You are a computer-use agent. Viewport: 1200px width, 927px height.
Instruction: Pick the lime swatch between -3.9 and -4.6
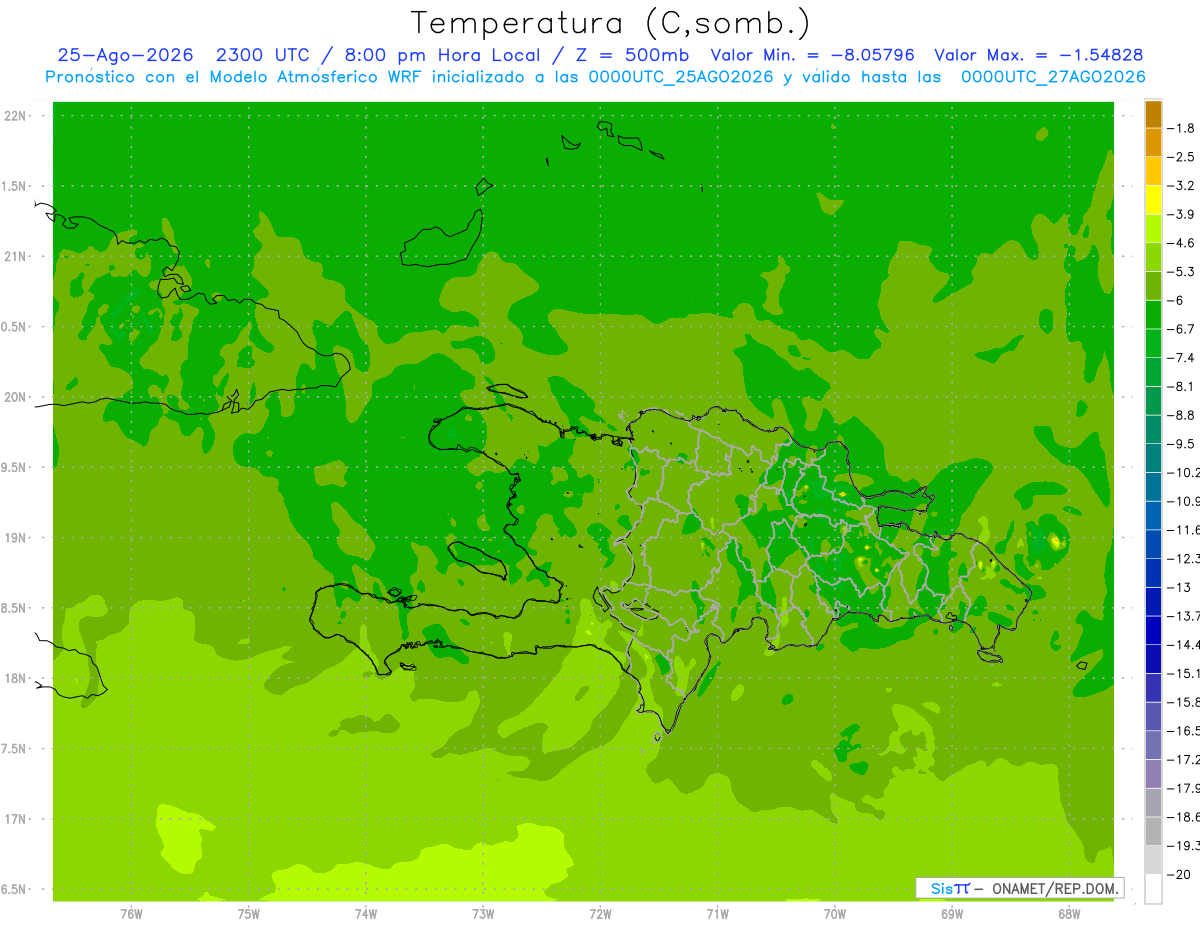coord(1153,229)
